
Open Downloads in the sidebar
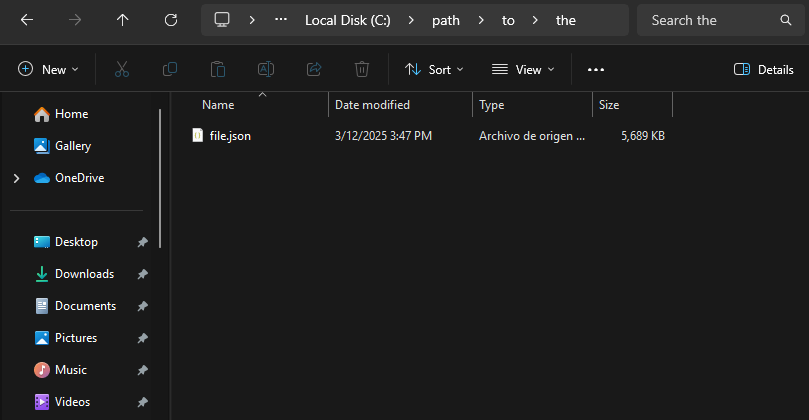(x=84, y=274)
